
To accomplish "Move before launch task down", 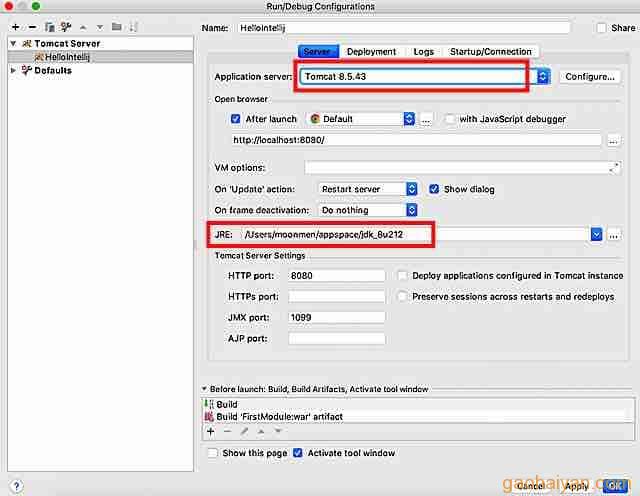I will 278,431.
